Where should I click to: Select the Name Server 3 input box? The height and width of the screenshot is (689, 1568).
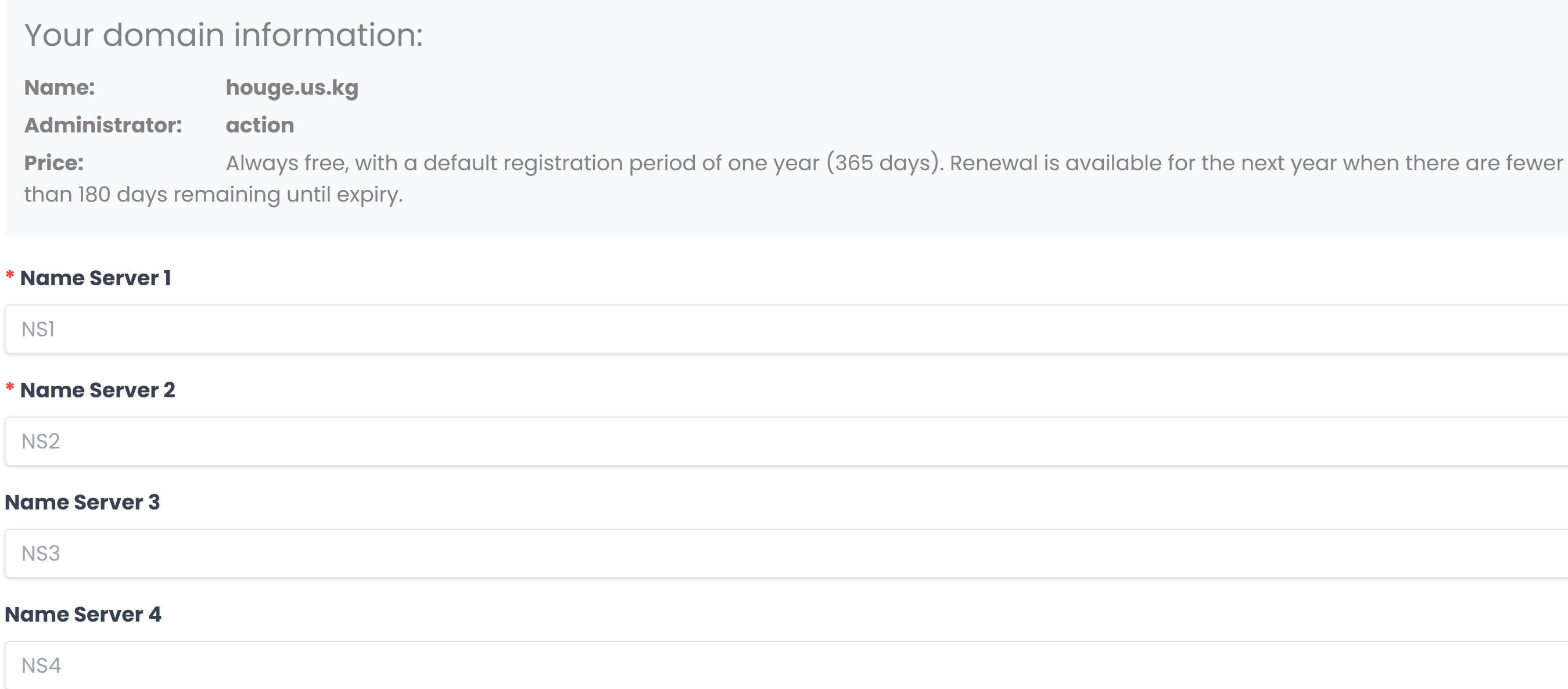tap(785, 553)
